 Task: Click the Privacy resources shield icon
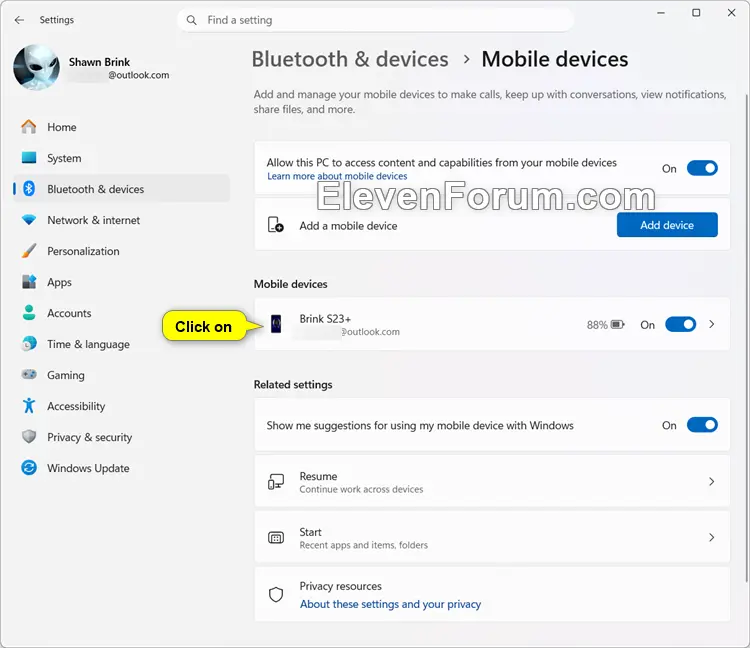point(276,594)
